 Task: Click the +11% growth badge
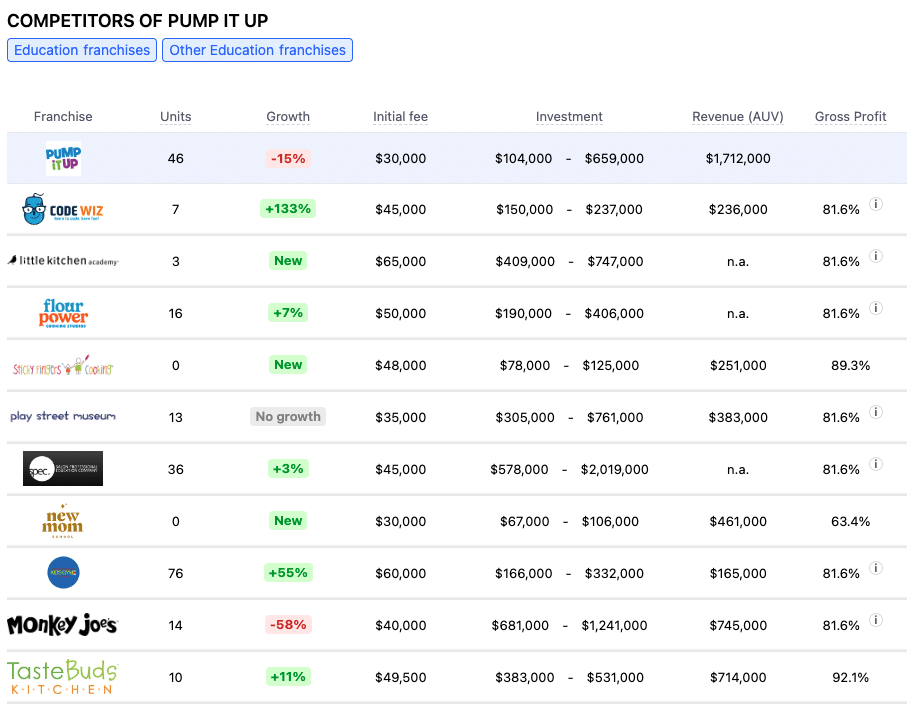(x=288, y=677)
